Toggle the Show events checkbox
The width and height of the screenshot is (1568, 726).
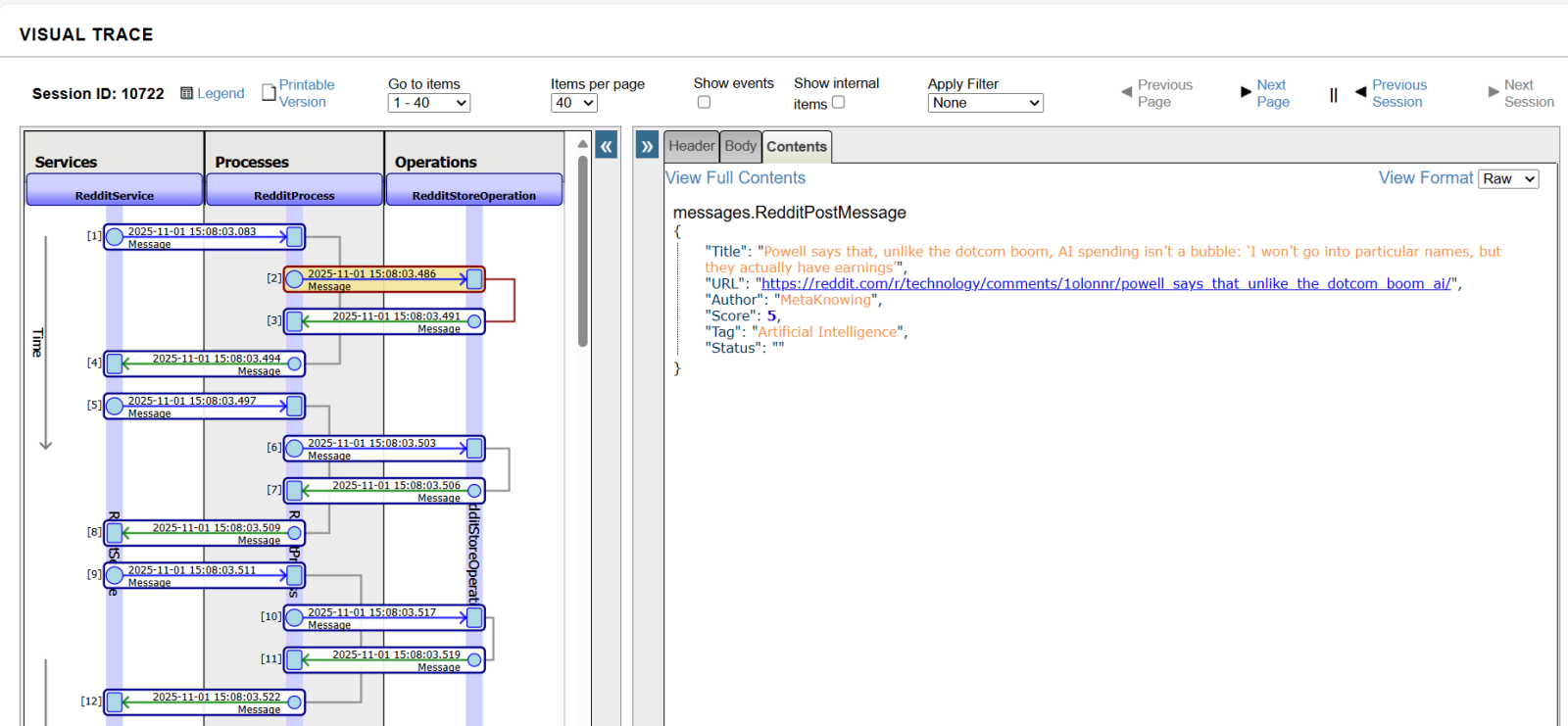click(x=704, y=102)
